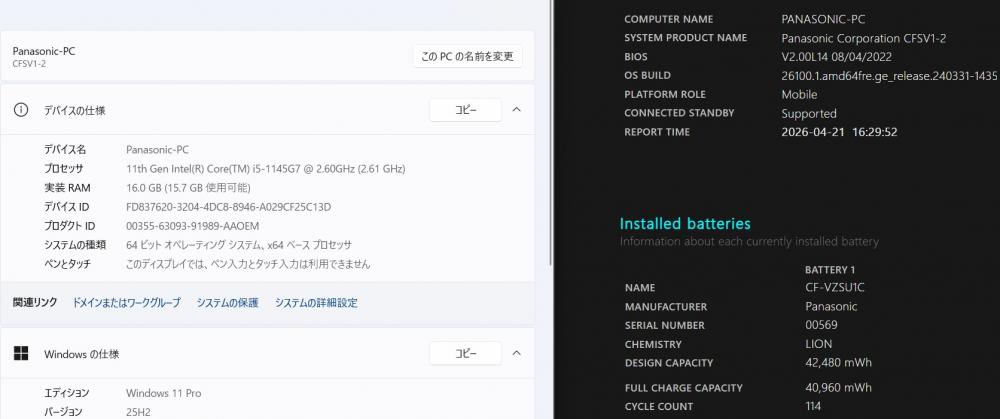This screenshot has height=419, width=1000.
Task: Click the Windows logo icon
Action: (x=21, y=353)
